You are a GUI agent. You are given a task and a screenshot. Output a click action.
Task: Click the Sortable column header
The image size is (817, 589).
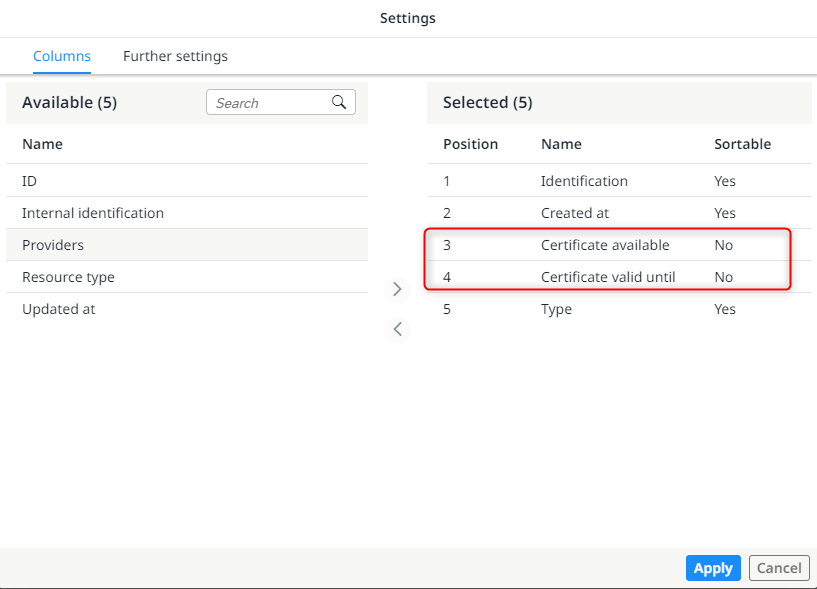tap(742, 144)
